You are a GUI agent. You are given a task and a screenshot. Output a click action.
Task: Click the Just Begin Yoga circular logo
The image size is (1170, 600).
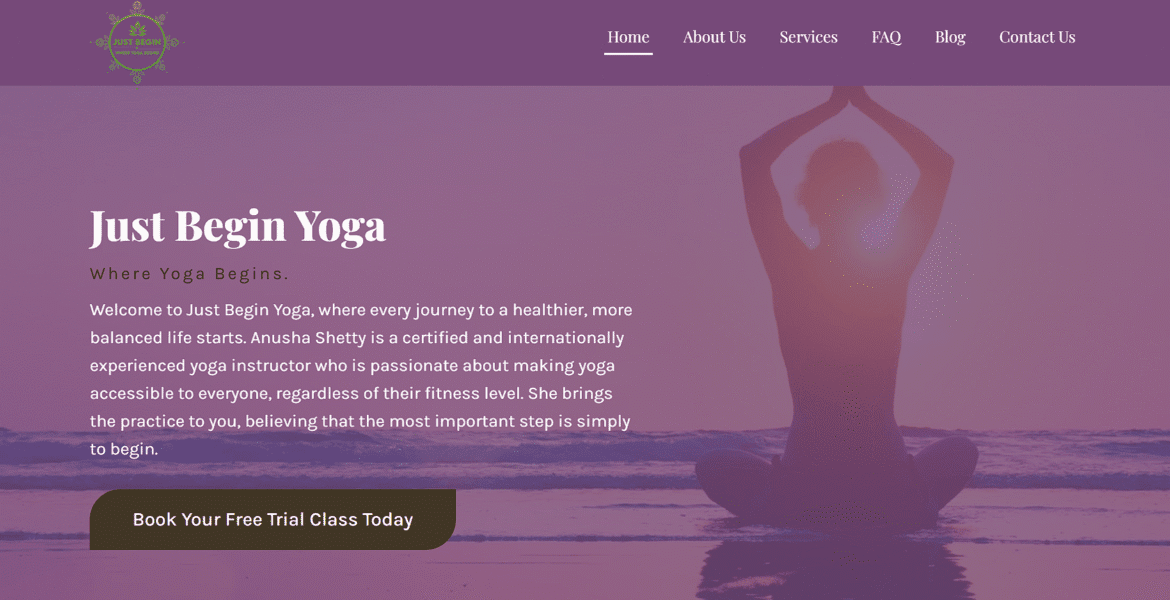[137, 42]
